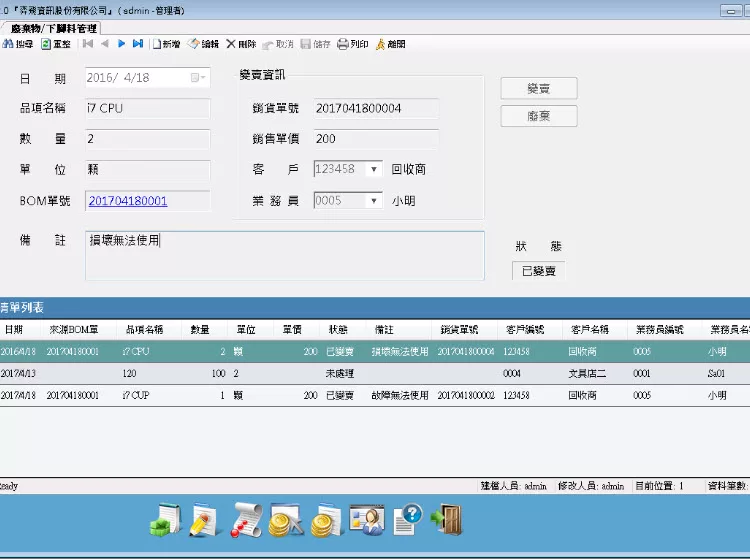The image size is (750, 559).
Task: Go to the next record arrow
Action: [x=121, y=44]
